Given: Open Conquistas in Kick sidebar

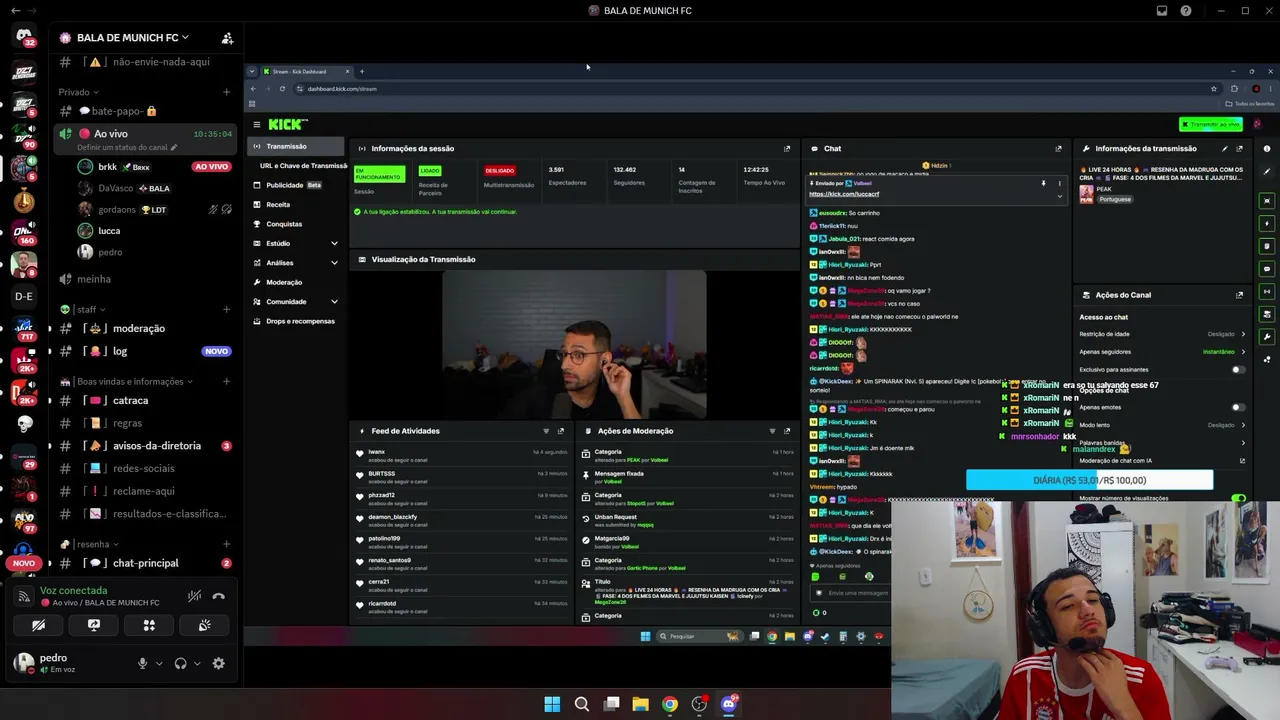Looking at the screenshot, I should (x=297, y=224).
